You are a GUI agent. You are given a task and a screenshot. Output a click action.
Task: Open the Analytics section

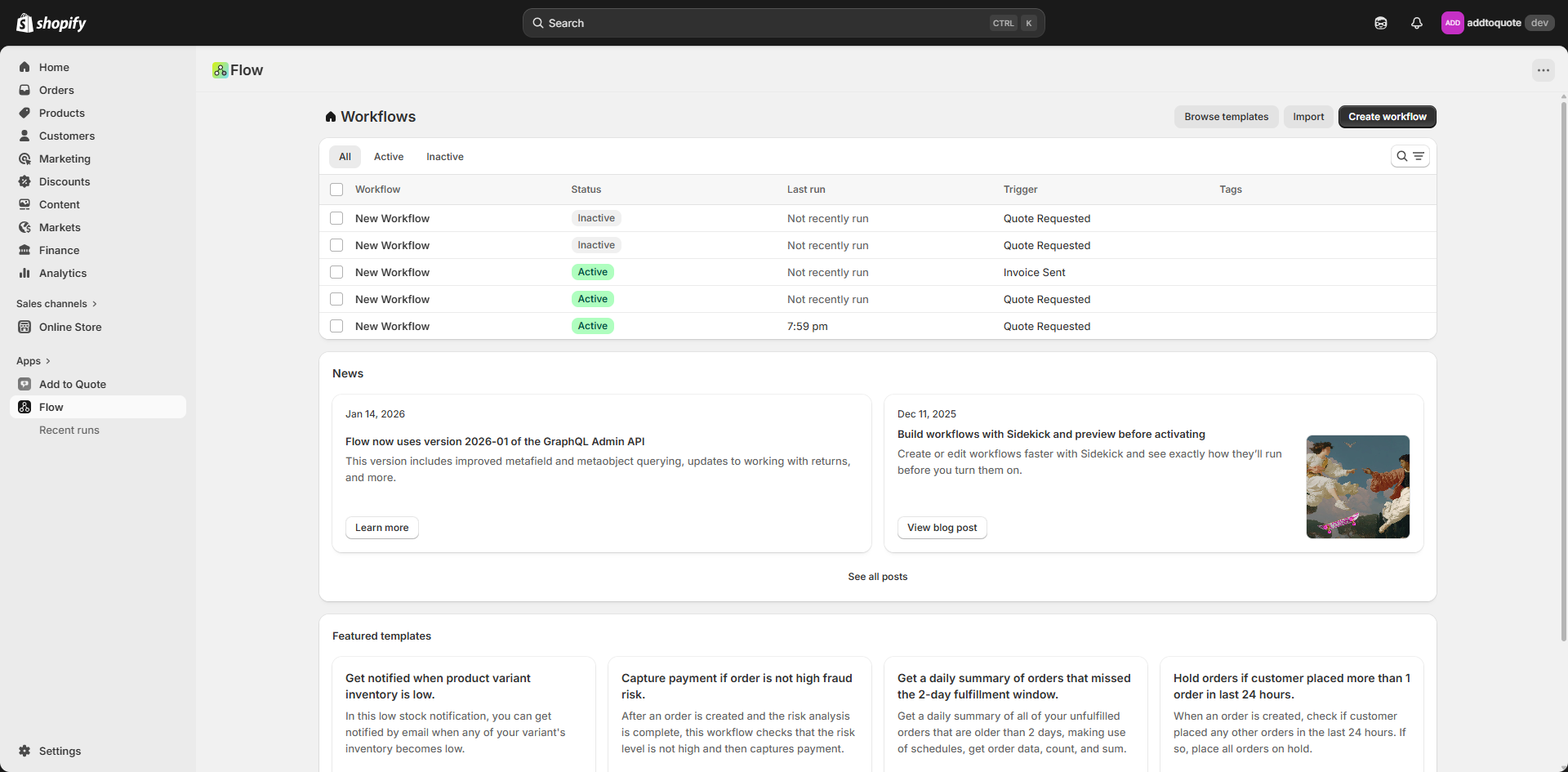point(63,273)
